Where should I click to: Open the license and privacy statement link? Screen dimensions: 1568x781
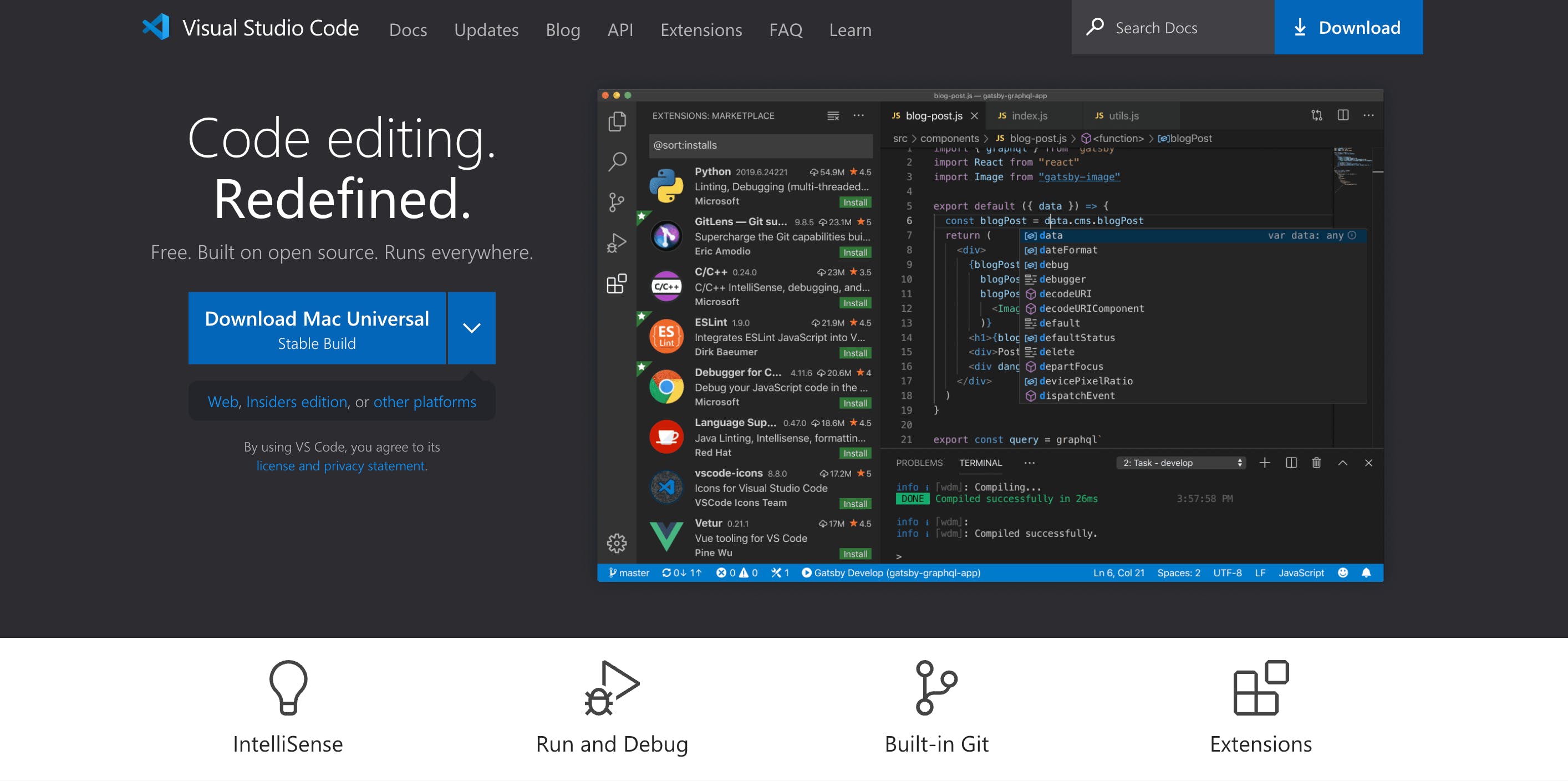click(340, 466)
